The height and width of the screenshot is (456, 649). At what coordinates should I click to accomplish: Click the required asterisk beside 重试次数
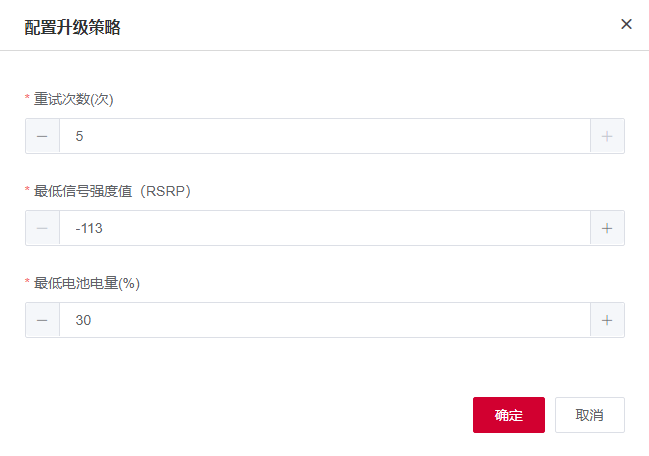coord(27,98)
